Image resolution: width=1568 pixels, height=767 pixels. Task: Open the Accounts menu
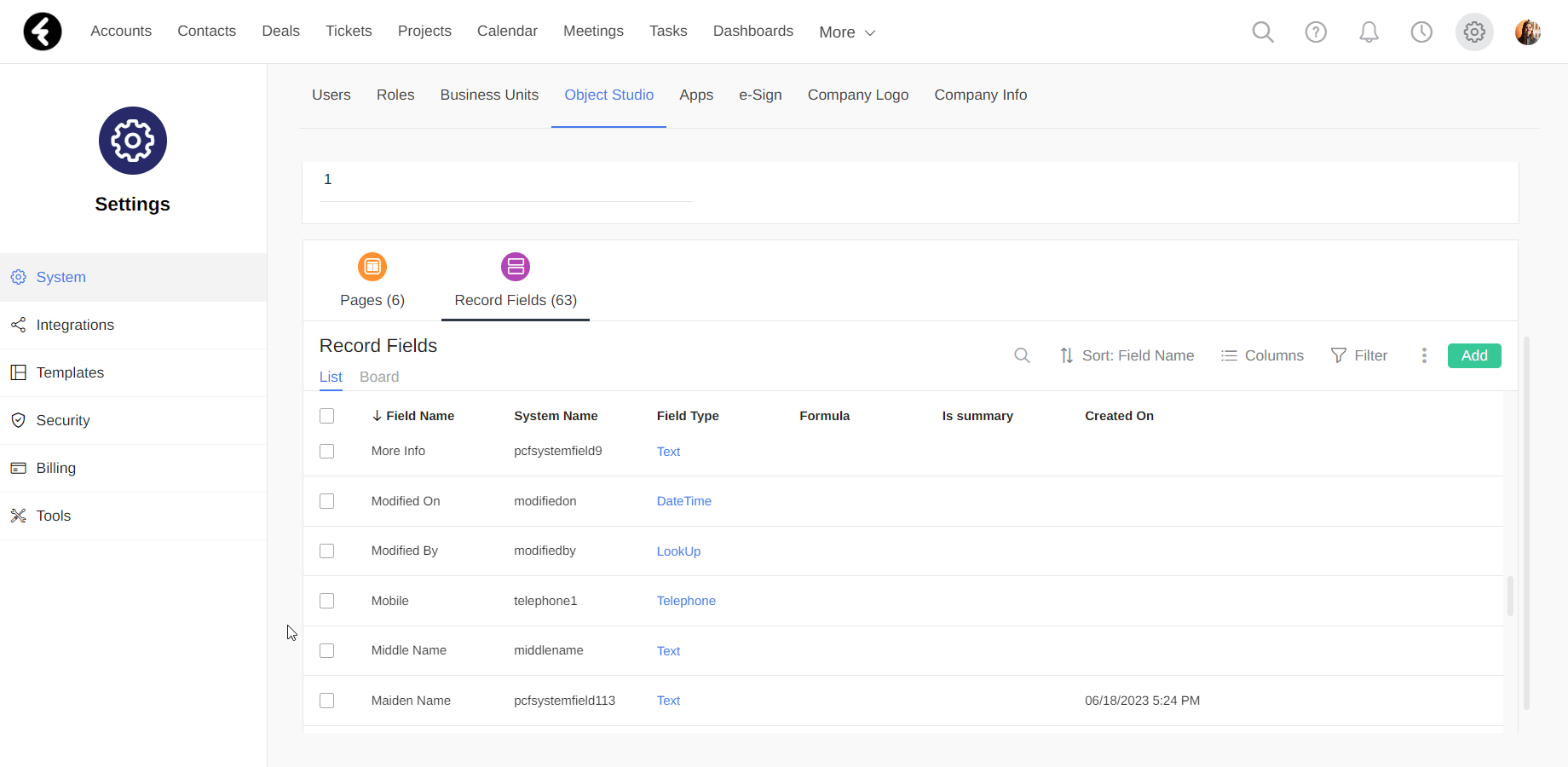[121, 31]
